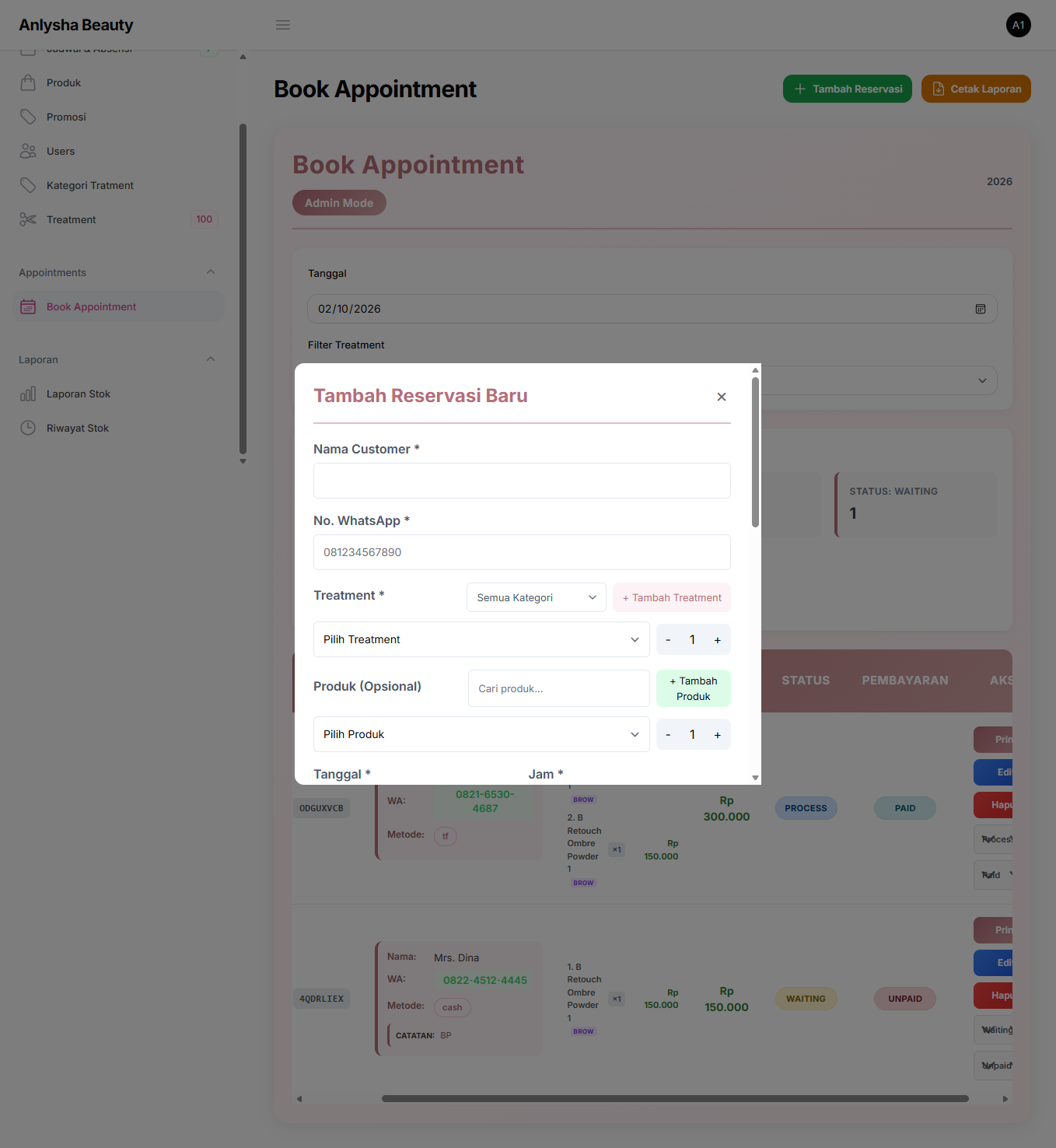Open the Pilih Treatment dropdown

481,639
